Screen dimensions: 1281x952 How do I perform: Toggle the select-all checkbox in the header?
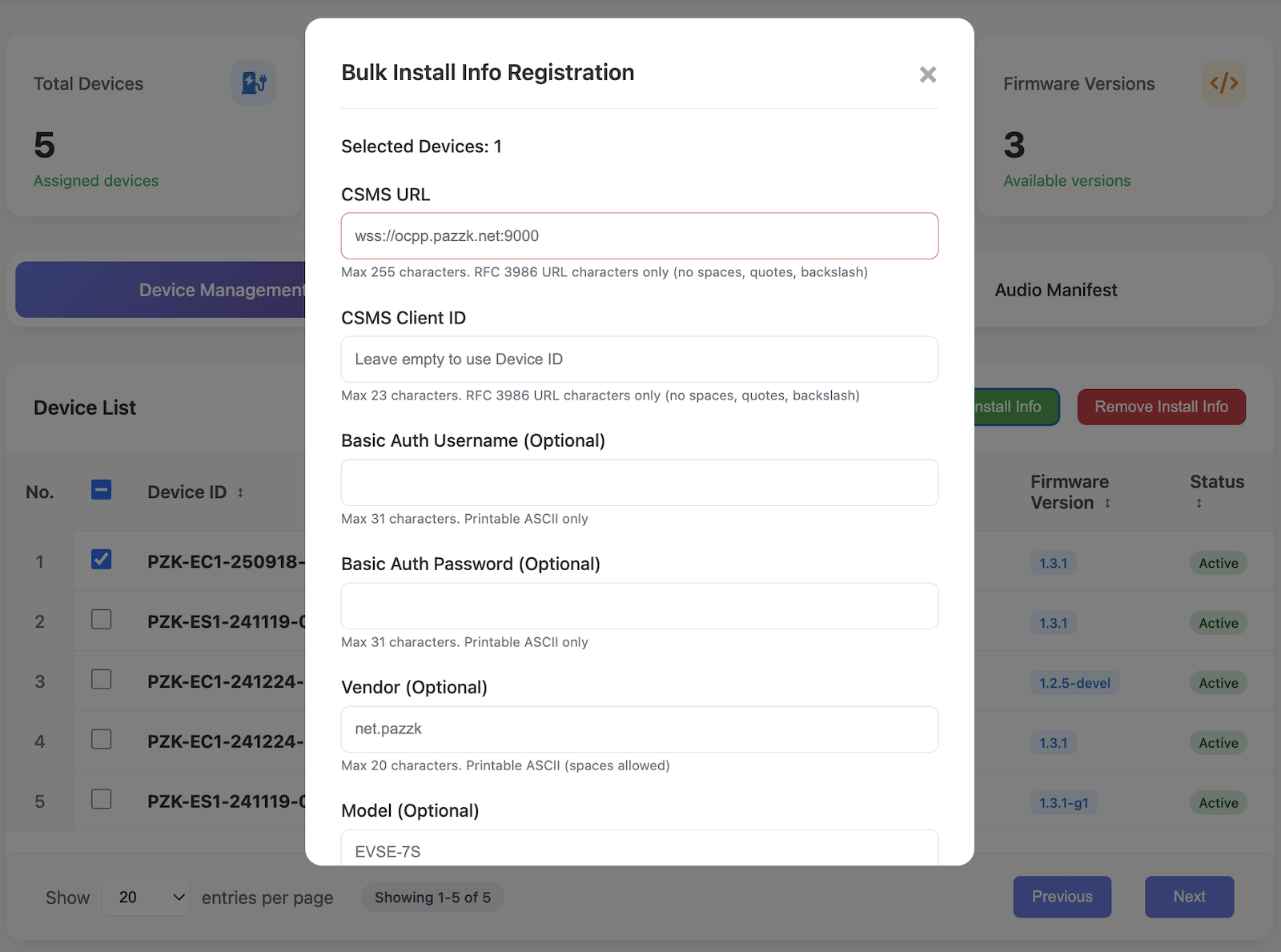point(101,490)
